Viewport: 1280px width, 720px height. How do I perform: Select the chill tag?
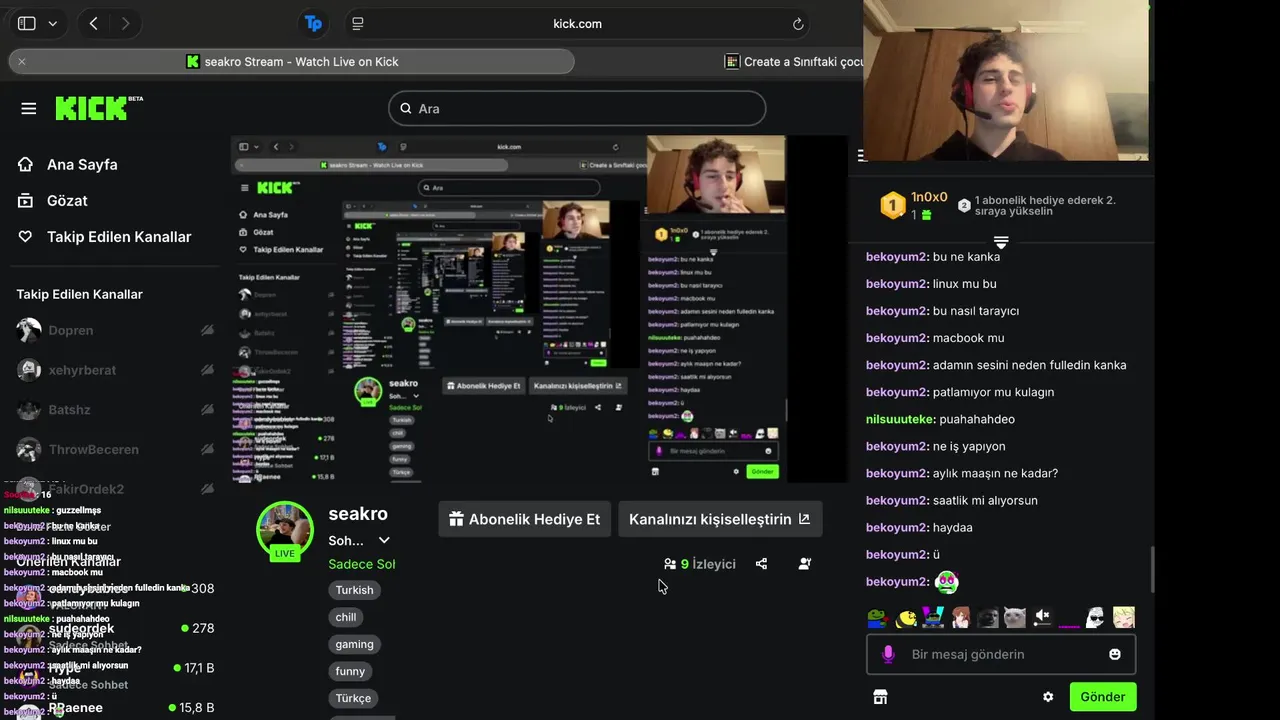tap(346, 617)
